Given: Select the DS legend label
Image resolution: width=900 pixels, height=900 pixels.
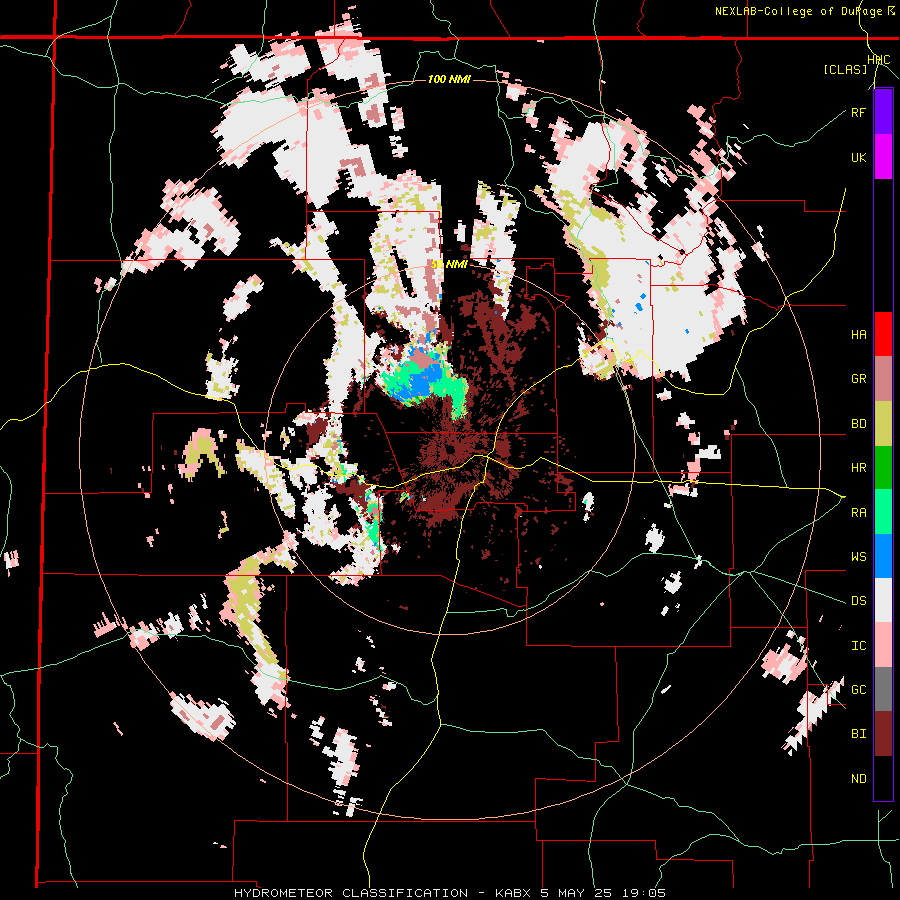Looking at the screenshot, I should (858, 601).
